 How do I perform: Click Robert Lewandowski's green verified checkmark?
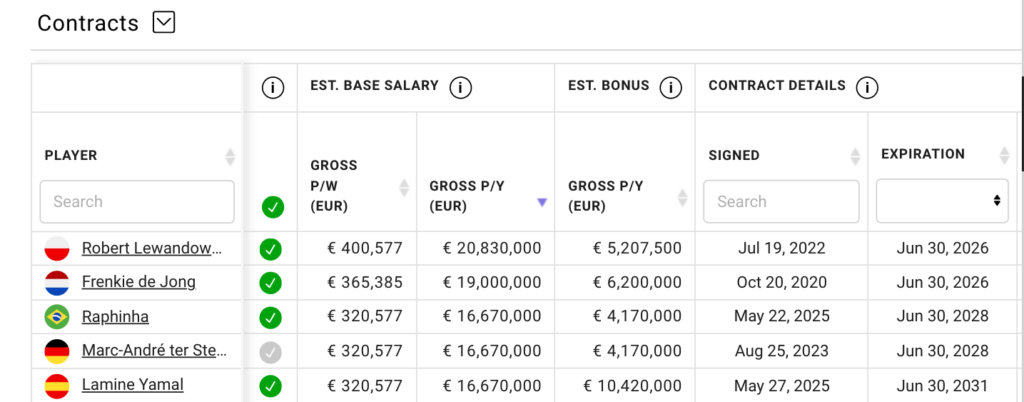(x=269, y=249)
